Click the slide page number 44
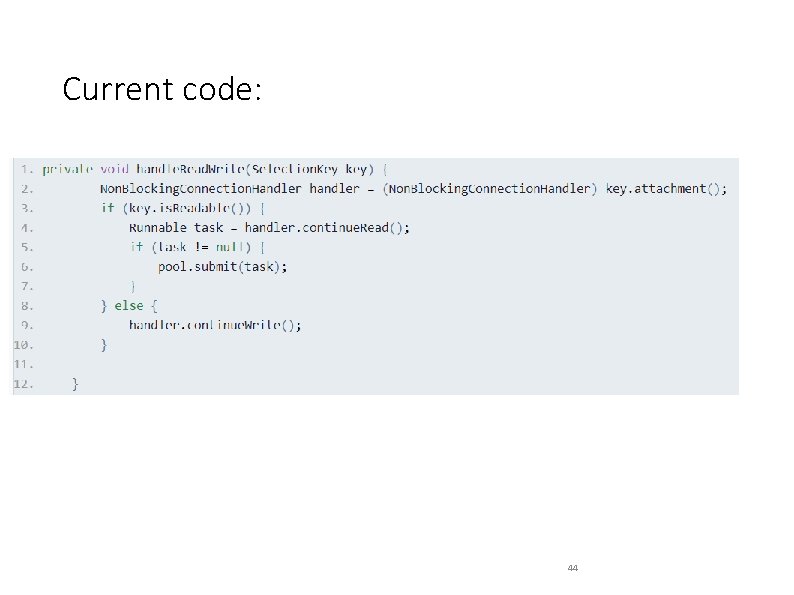The height and width of the screenshot is (595, 794). click(573, 568)
